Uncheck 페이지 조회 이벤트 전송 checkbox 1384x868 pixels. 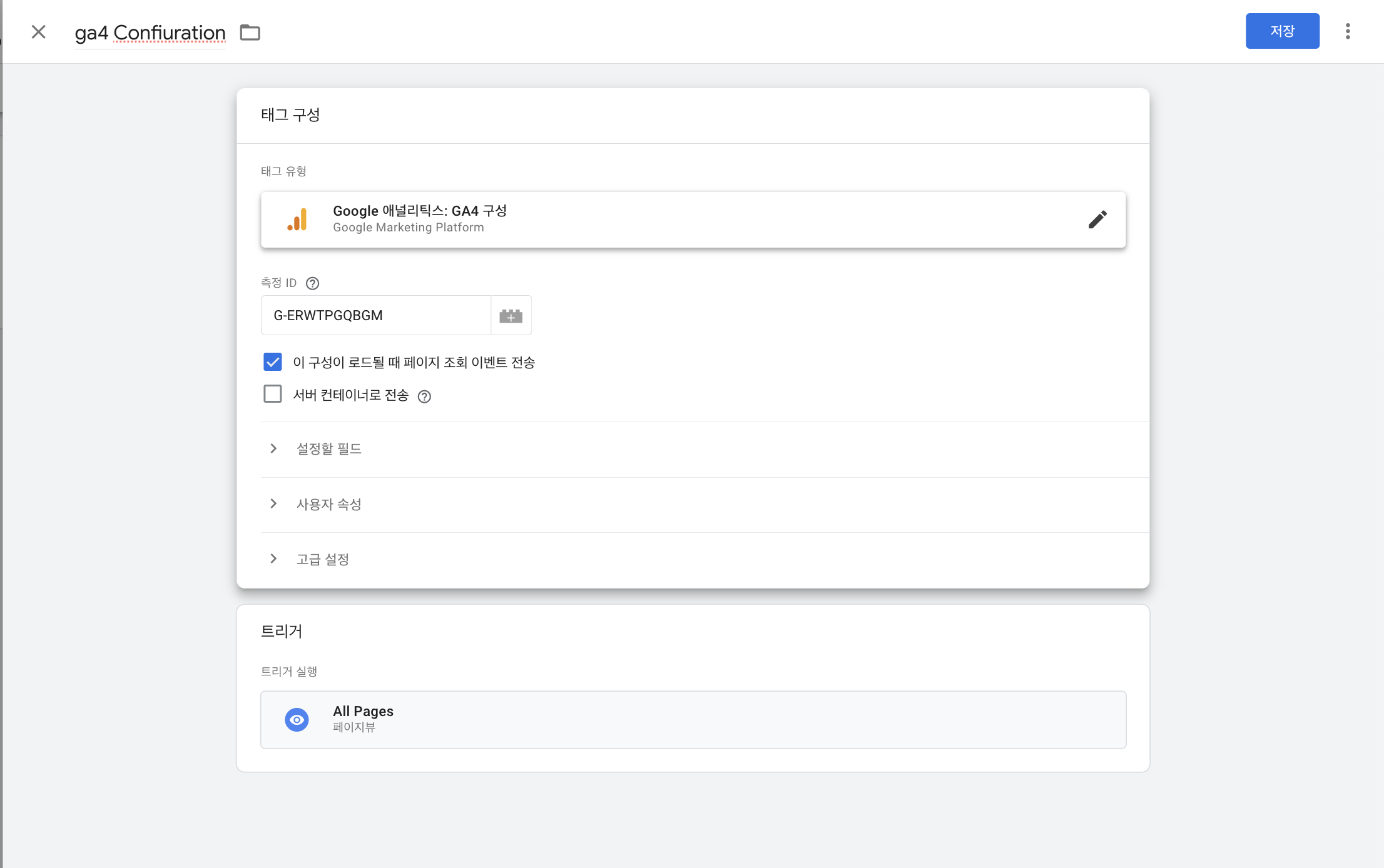[273, 362]
